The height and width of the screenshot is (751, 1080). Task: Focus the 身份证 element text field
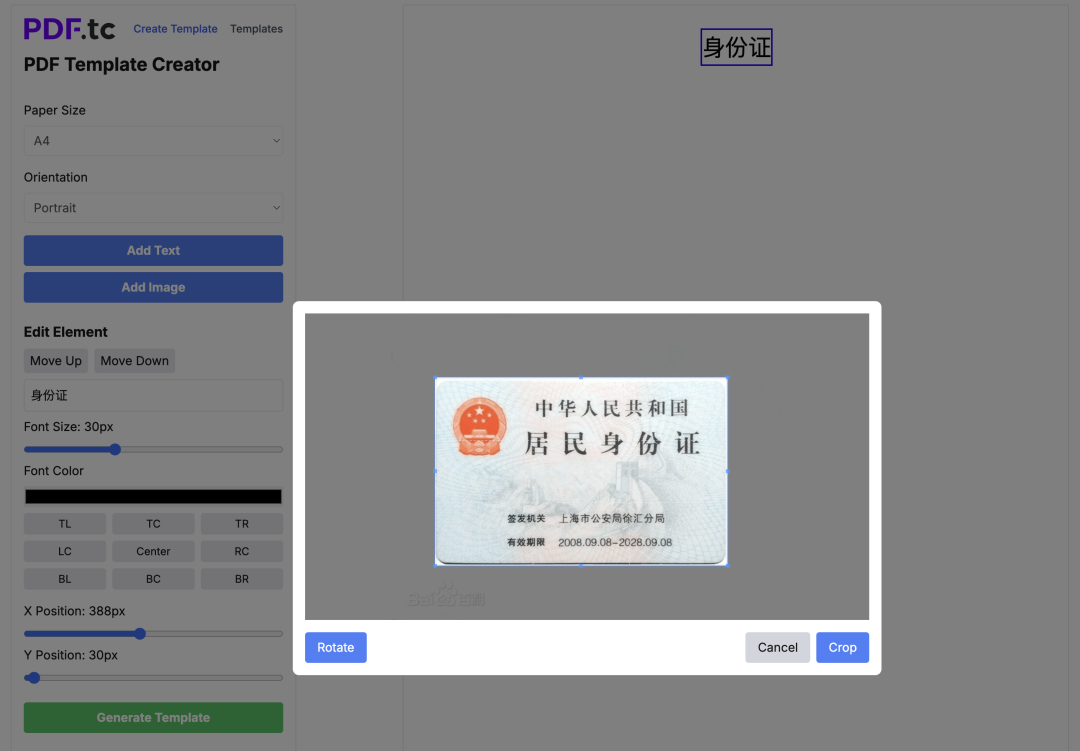click(x=153, y=395)
